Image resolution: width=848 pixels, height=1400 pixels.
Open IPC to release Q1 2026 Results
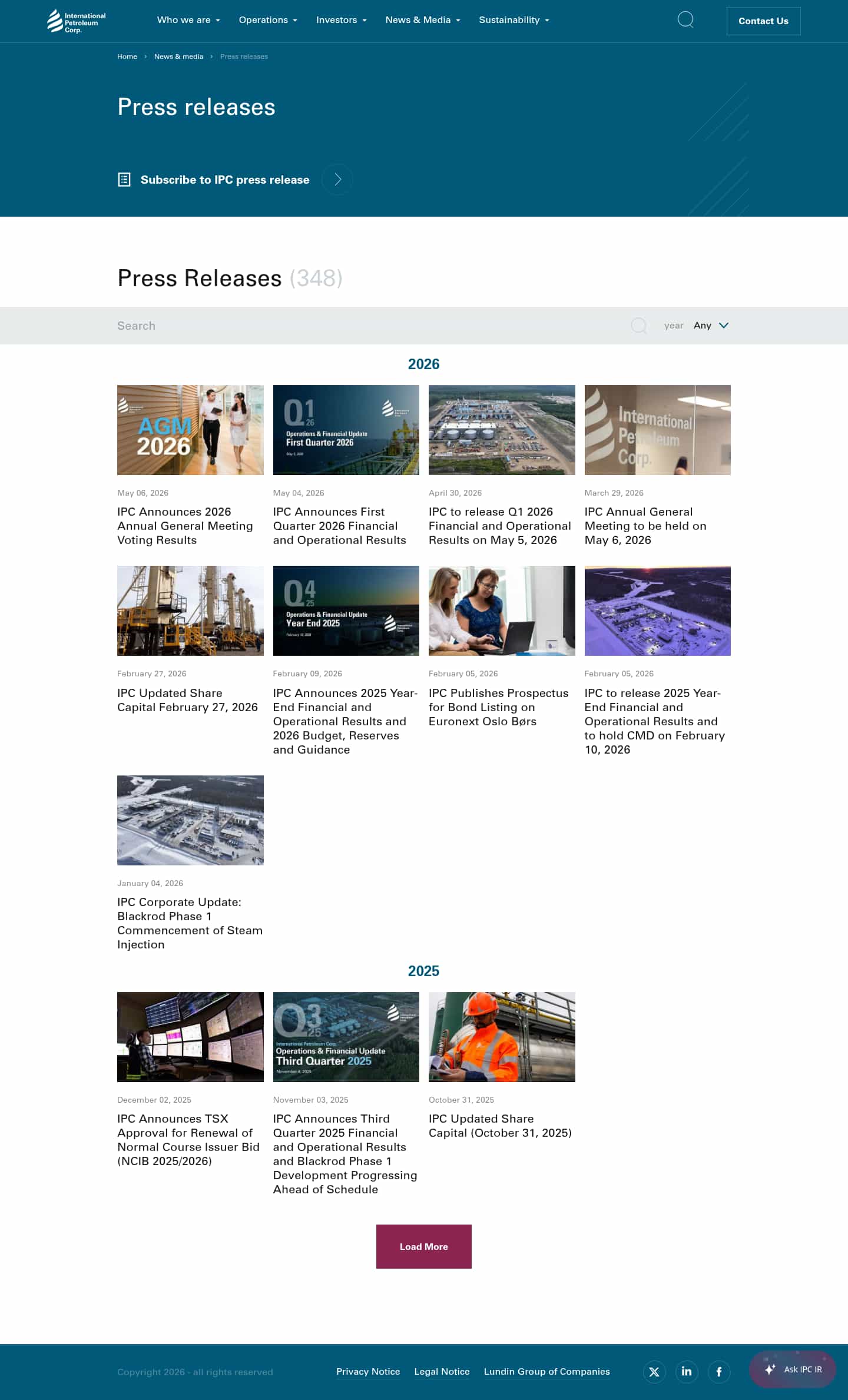click(x=500, y=526)
